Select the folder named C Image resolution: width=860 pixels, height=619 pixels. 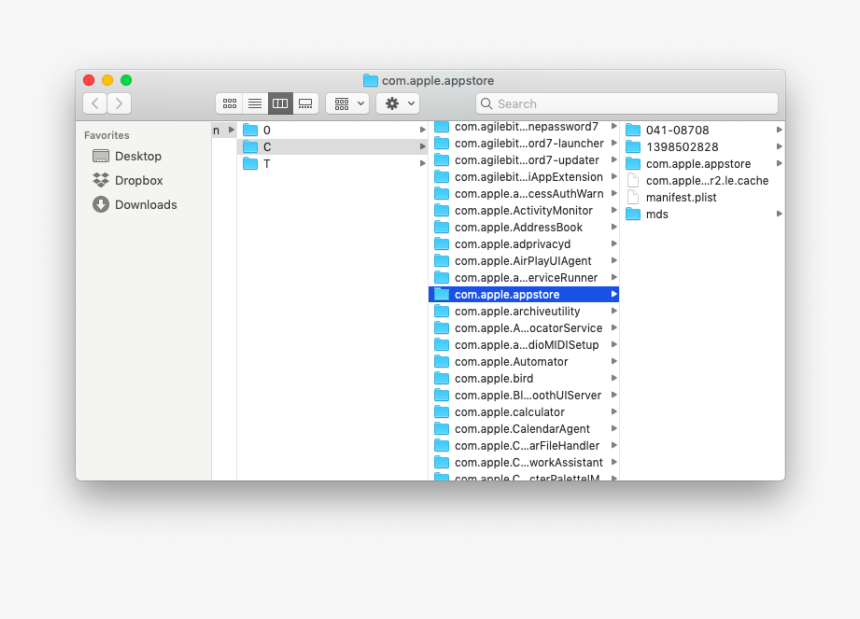click(332, 147)
